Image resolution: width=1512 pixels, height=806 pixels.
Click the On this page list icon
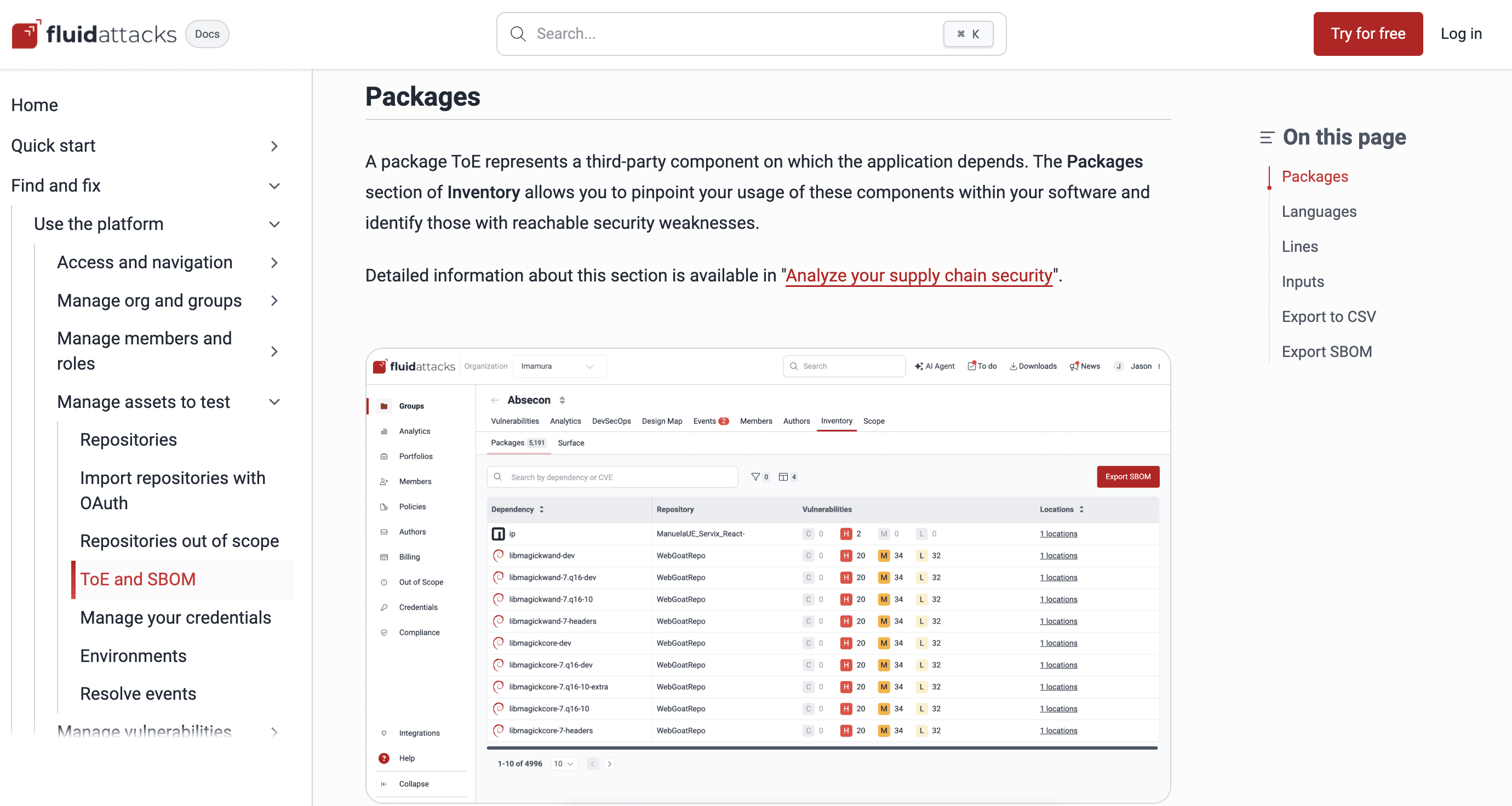tap(1267, 138)
